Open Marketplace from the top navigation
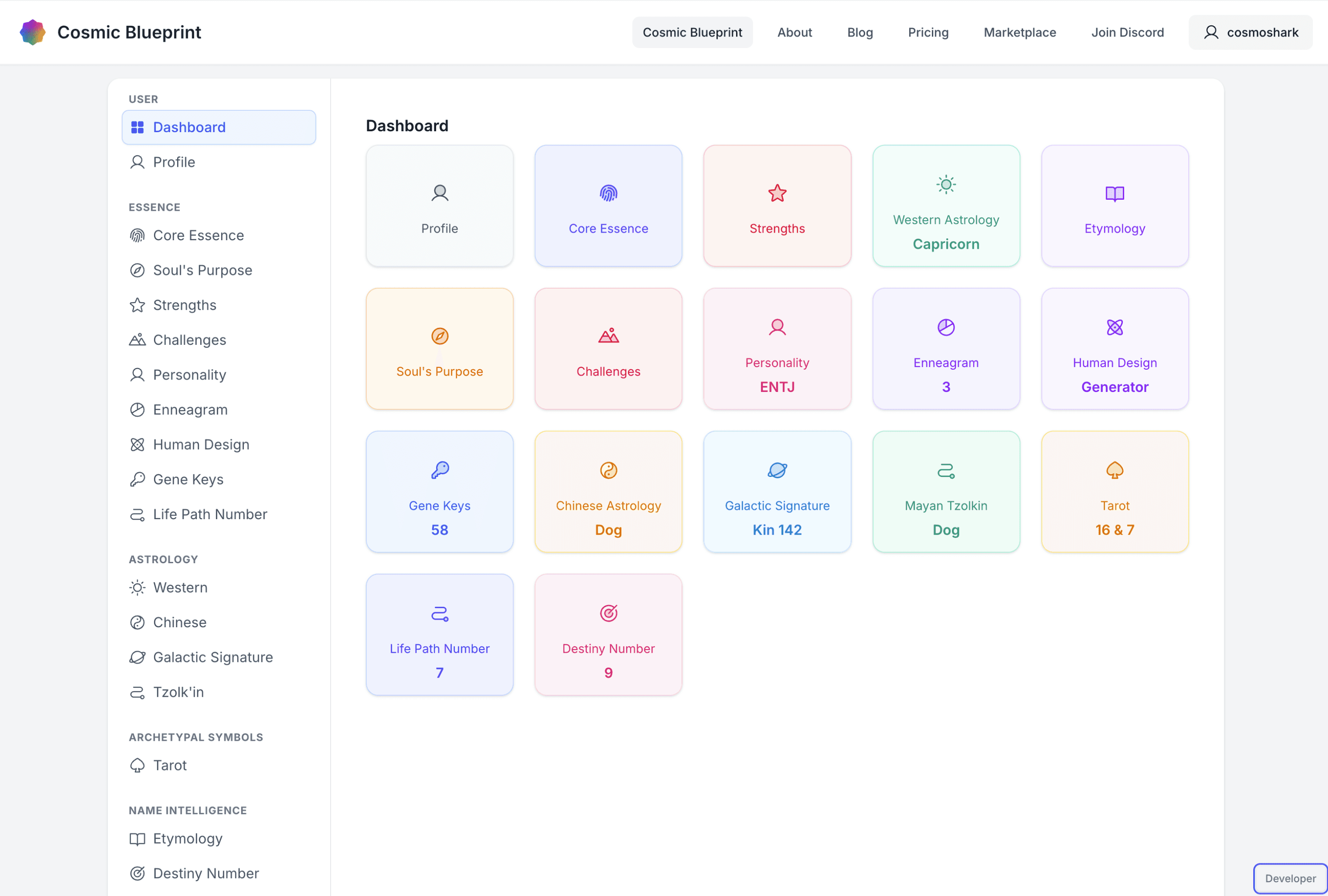Screen dimensions: 1328x896 coord(1020,32)
